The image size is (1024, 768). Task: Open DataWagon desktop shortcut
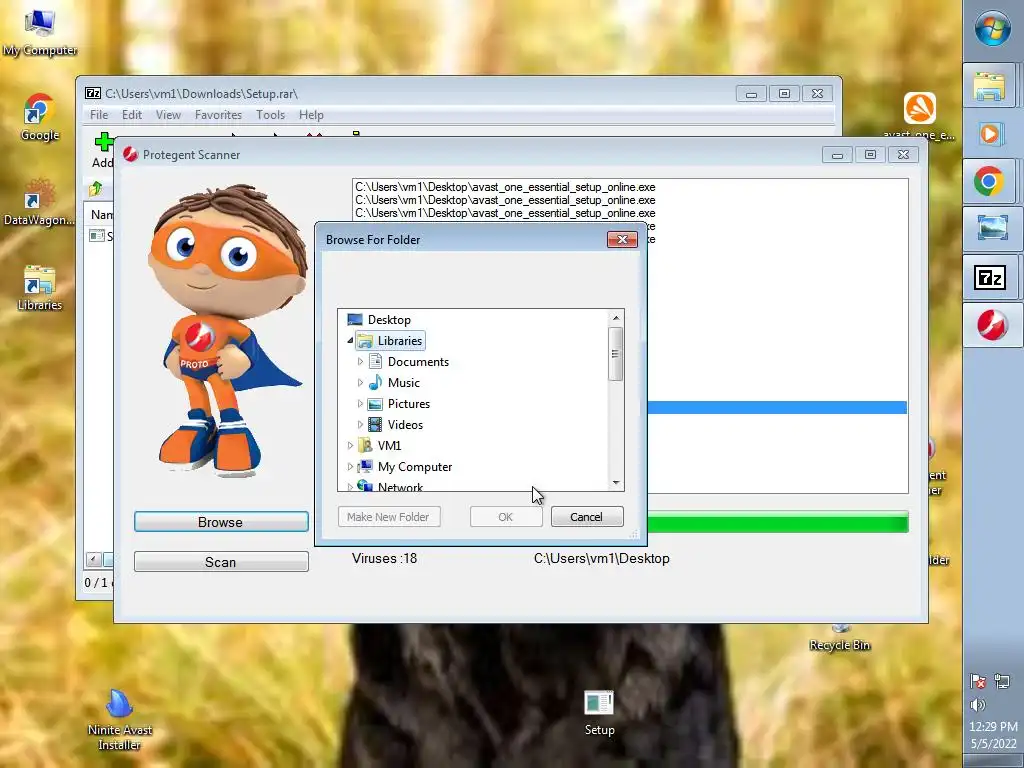pyautogui.click(x=39, y=202)
